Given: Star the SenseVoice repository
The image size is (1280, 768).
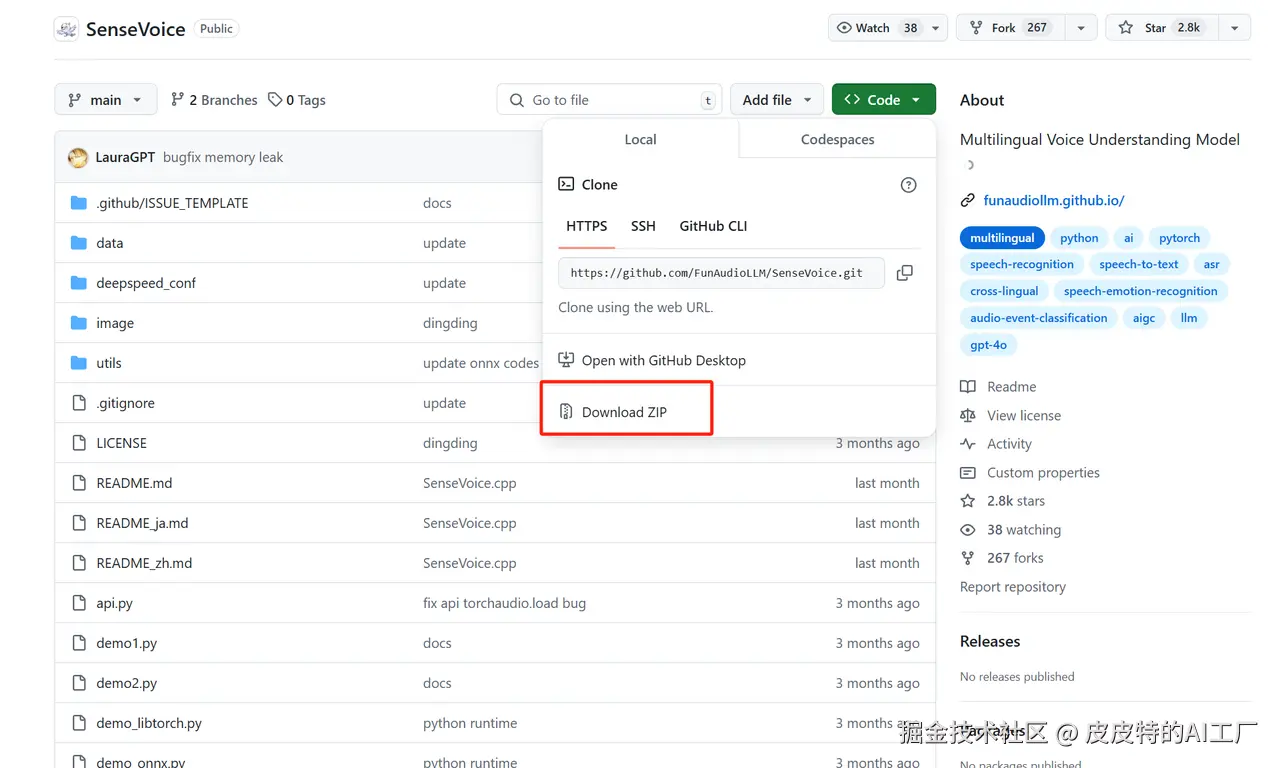Looking at the screenshot, I should tap(1162, 28).
